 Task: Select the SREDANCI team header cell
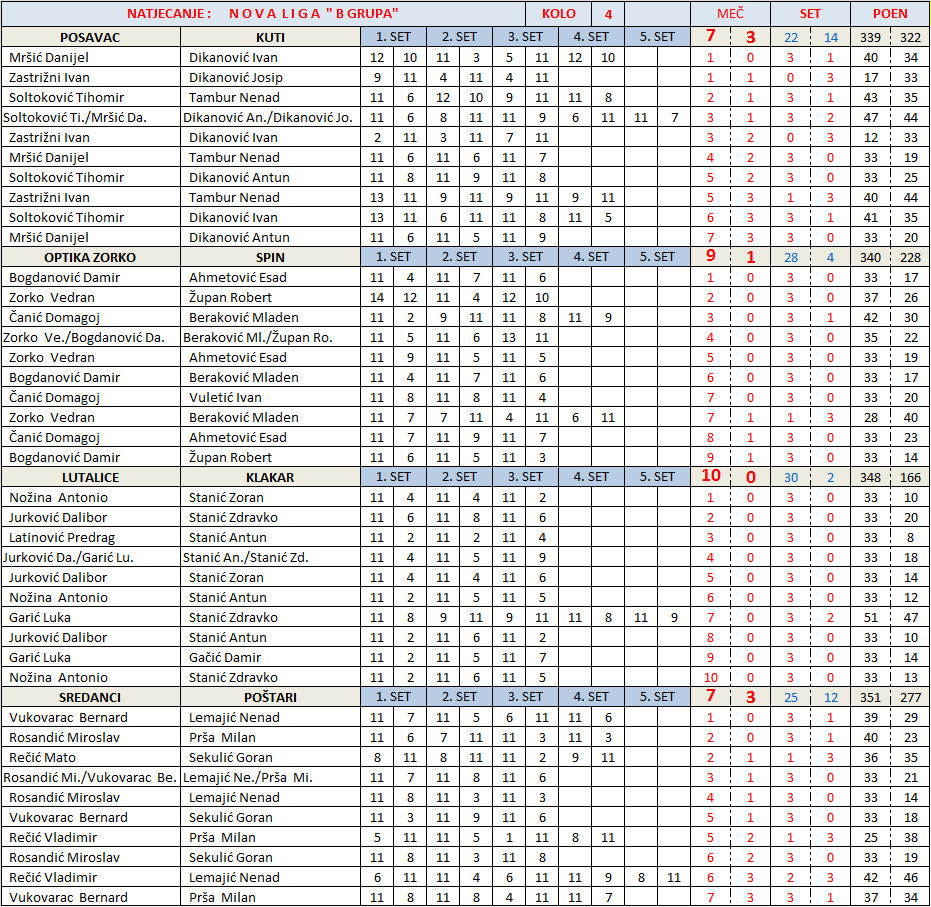pos(90,697)
